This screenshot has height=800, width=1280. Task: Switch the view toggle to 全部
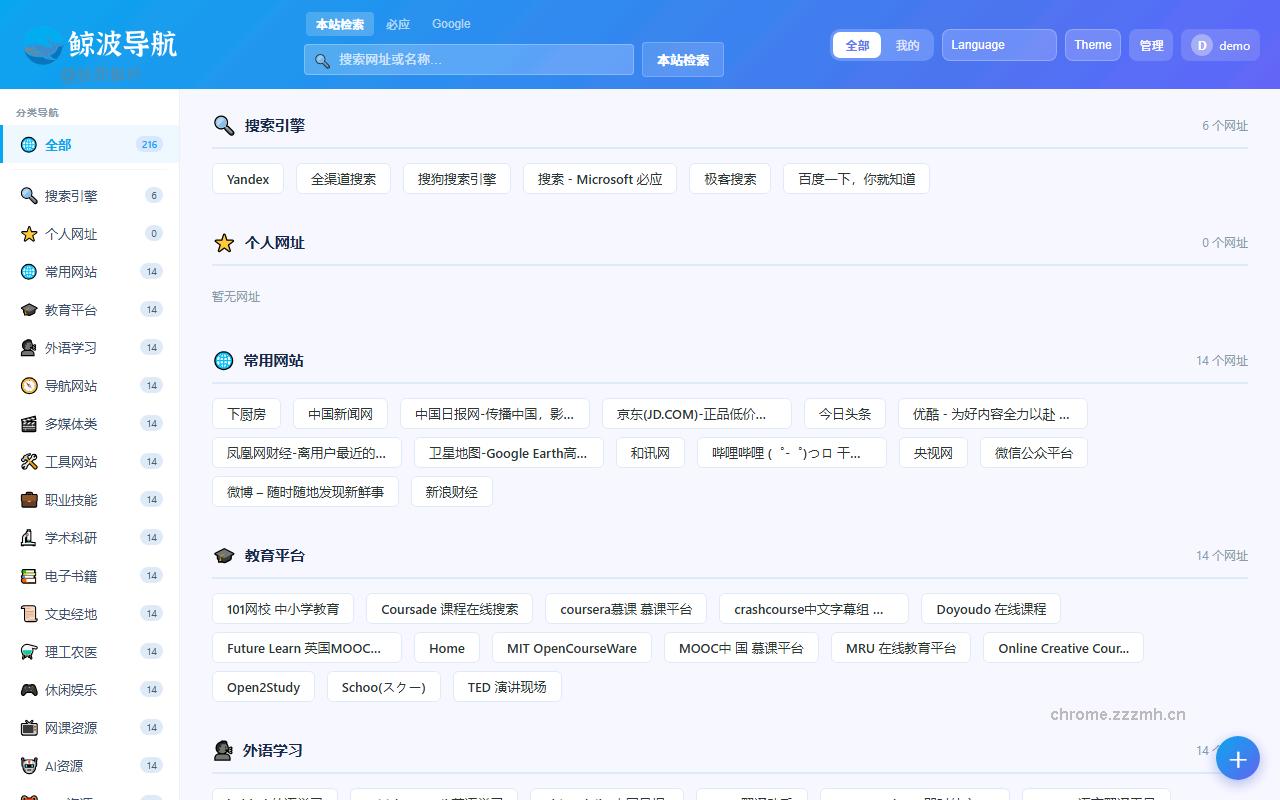(x=857, y=45)
